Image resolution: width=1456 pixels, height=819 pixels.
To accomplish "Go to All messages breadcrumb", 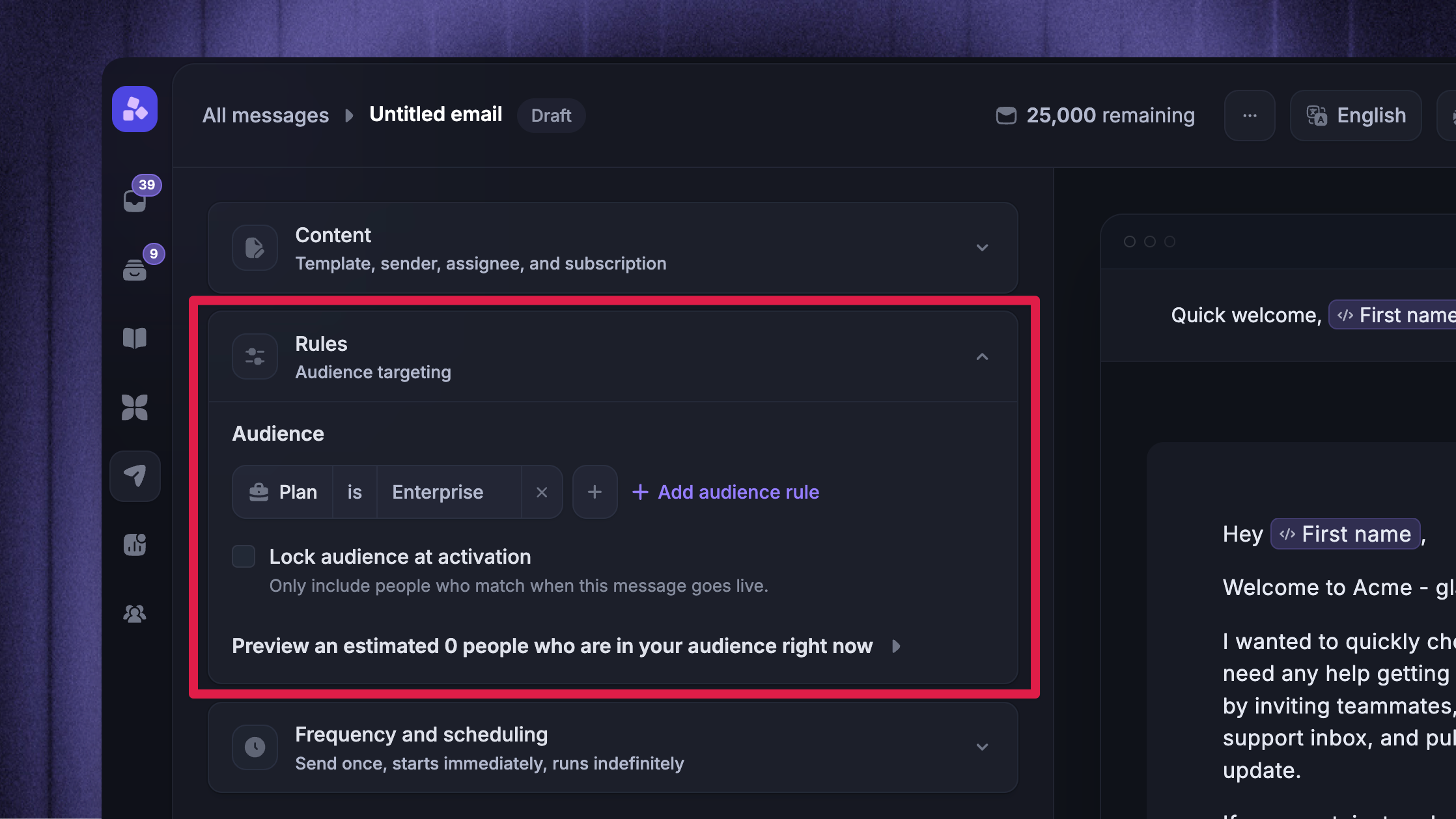I will 266,115.
